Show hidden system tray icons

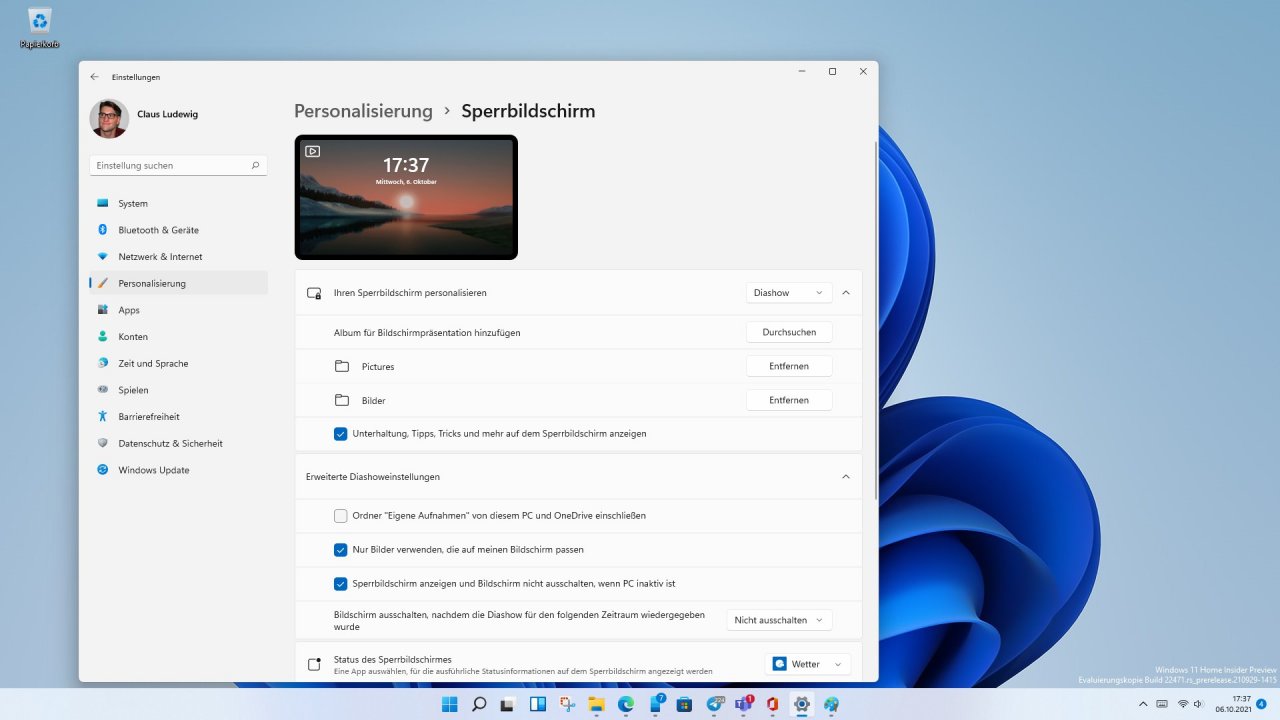[1143, 704]
